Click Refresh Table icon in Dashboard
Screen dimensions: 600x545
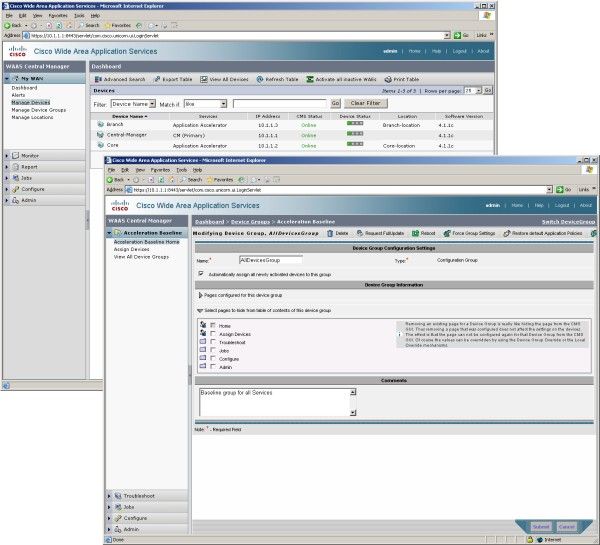coord(260,79)
